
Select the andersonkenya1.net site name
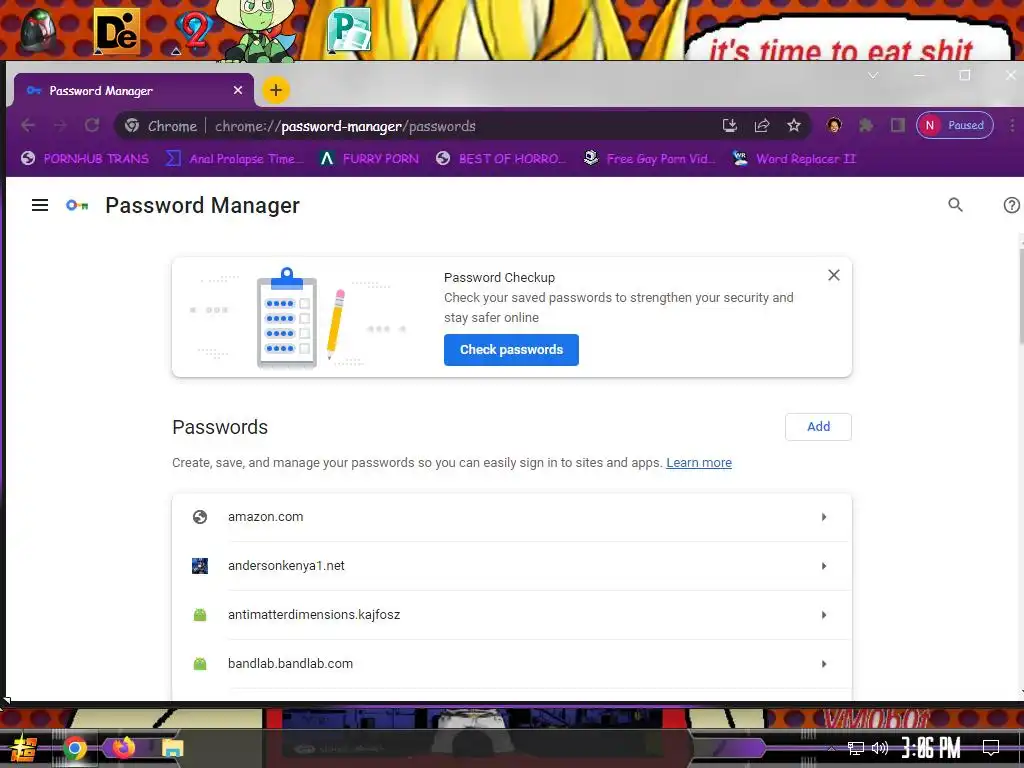click(x=286, y=566)
